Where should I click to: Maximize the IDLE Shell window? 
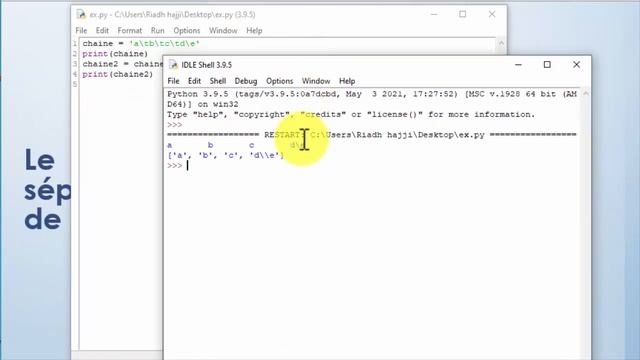pos(547,64)
